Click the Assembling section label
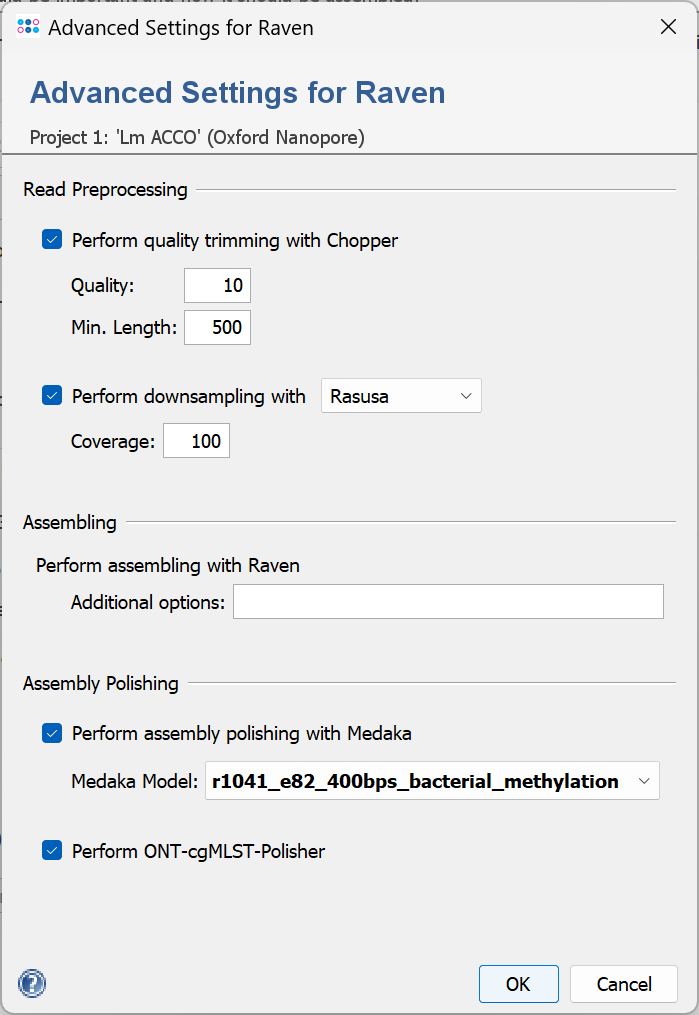Image resolution: width=699 pixels, height=1015 pixels. pyautogui.click(x=70, y=522)
